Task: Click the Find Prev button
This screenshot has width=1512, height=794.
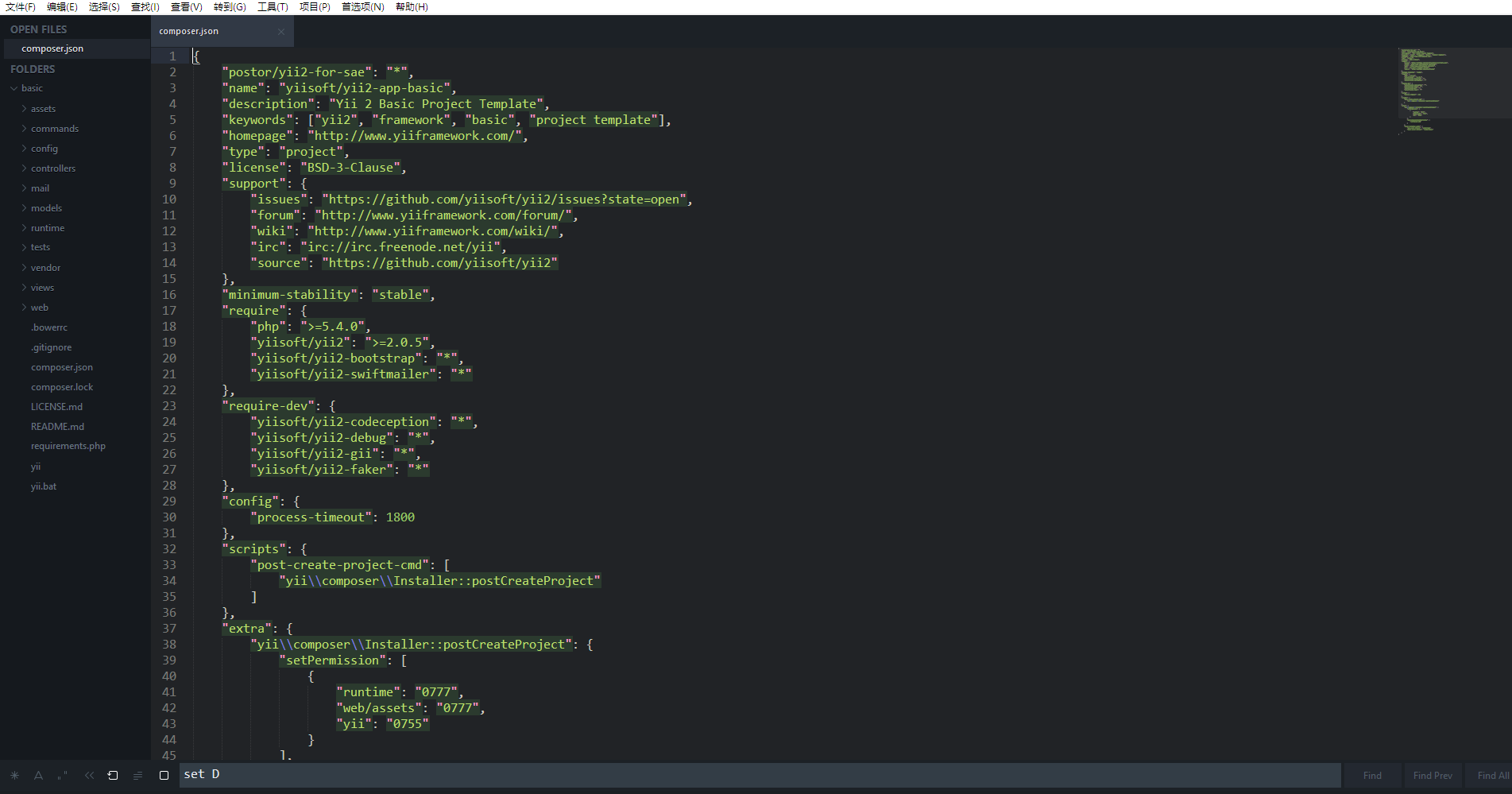Action: [1433, 776]
